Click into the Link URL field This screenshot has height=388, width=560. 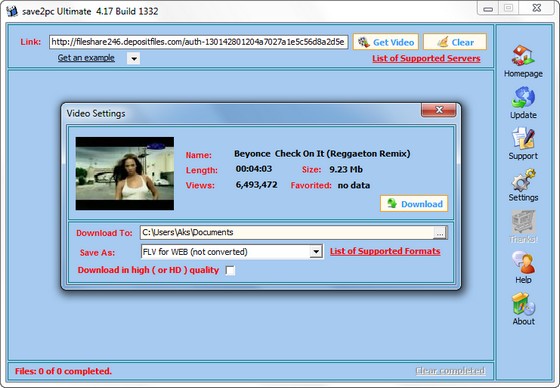click(198, 42)
